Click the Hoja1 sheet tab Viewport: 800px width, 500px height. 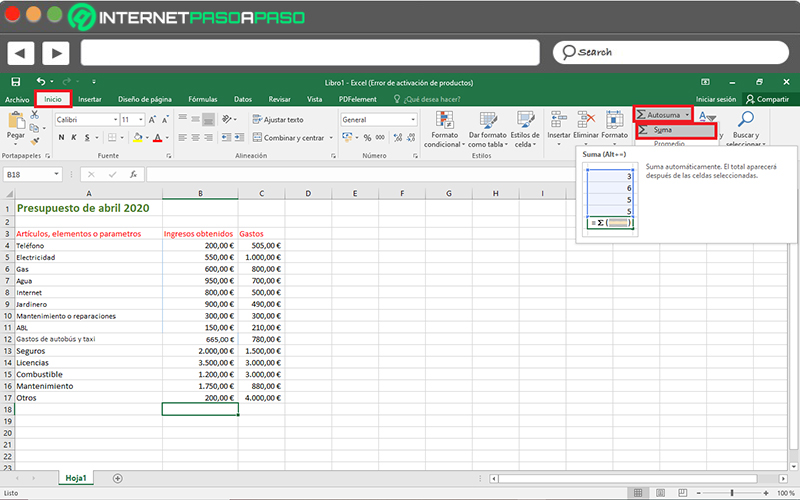pyautogui.click(x=76, y=478)
